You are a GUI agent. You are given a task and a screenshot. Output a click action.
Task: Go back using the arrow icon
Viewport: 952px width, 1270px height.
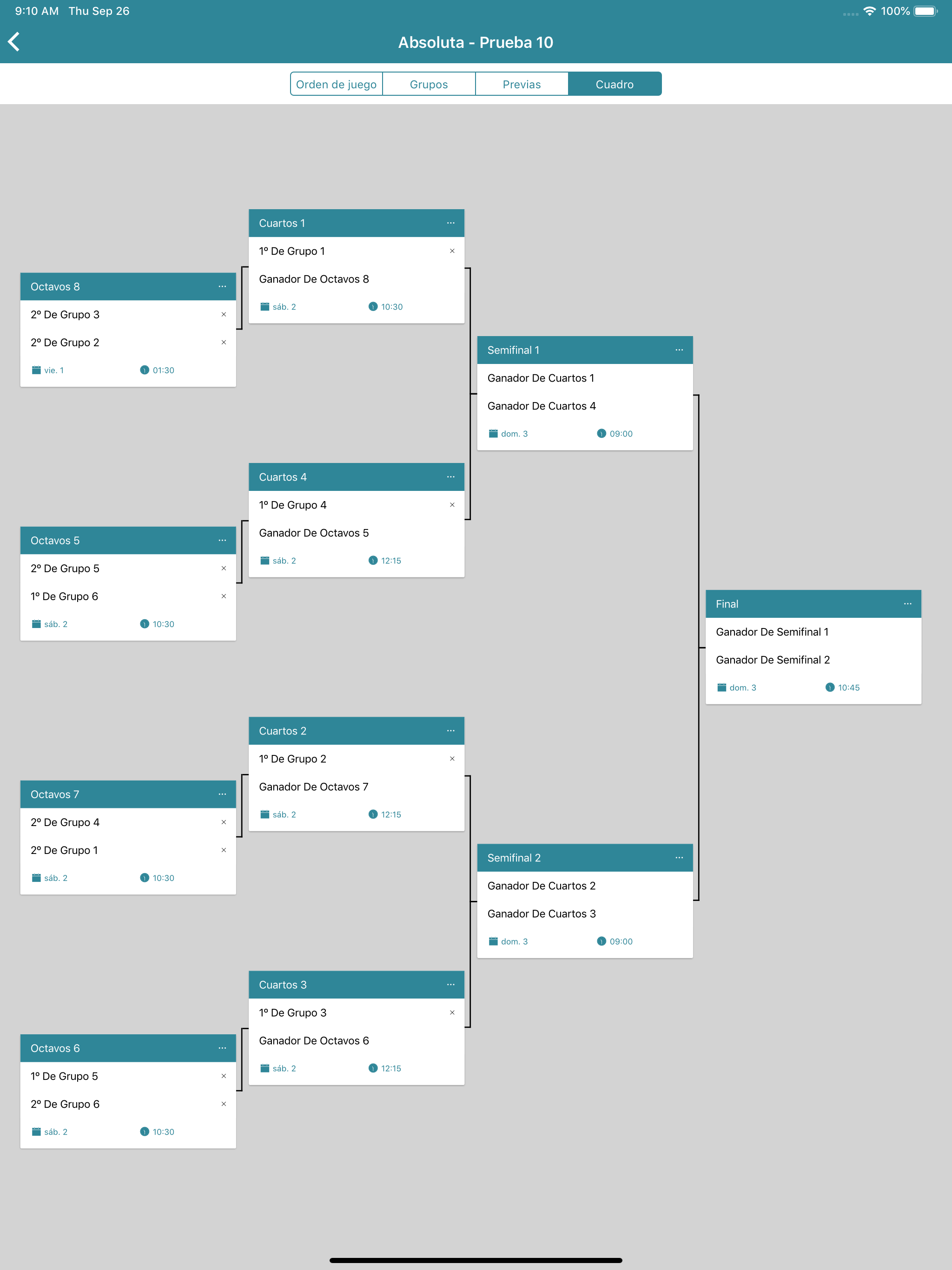14,42
